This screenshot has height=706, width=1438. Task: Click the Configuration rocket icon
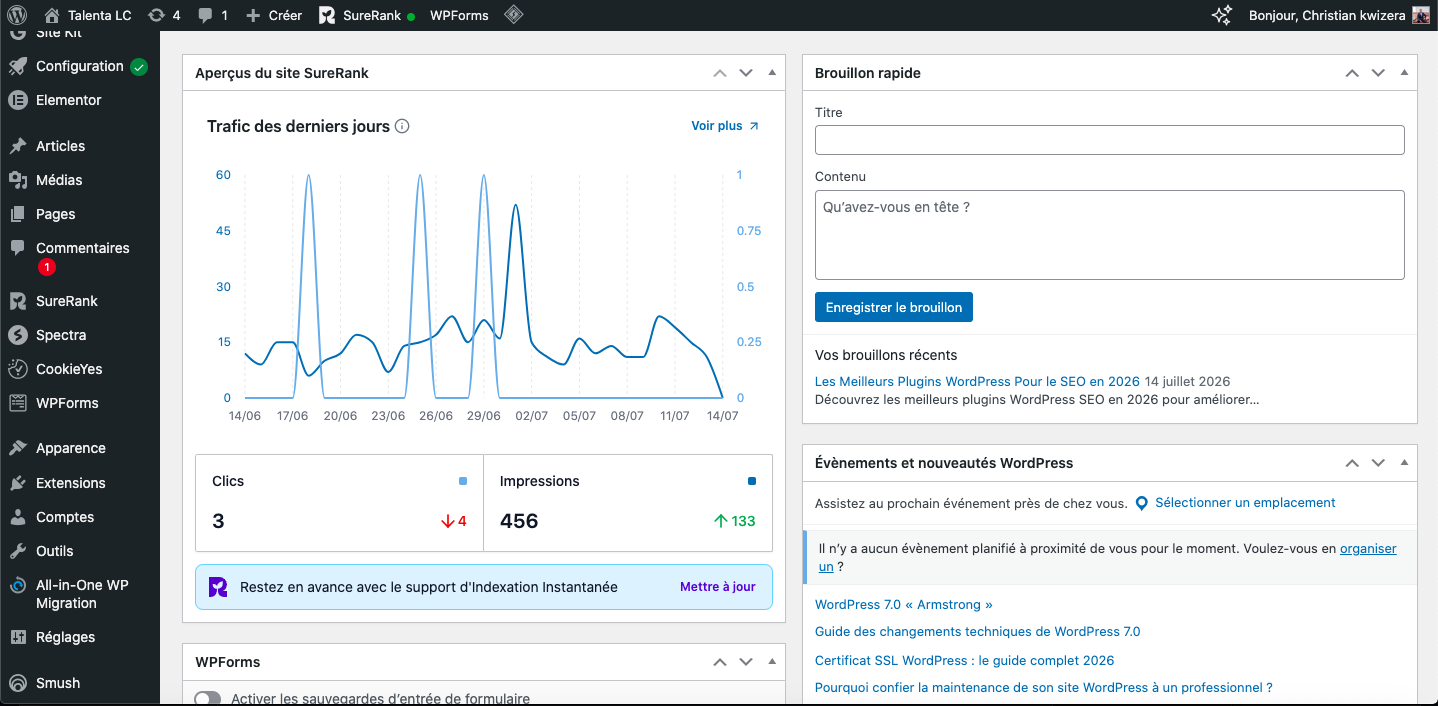click(17, 66)
